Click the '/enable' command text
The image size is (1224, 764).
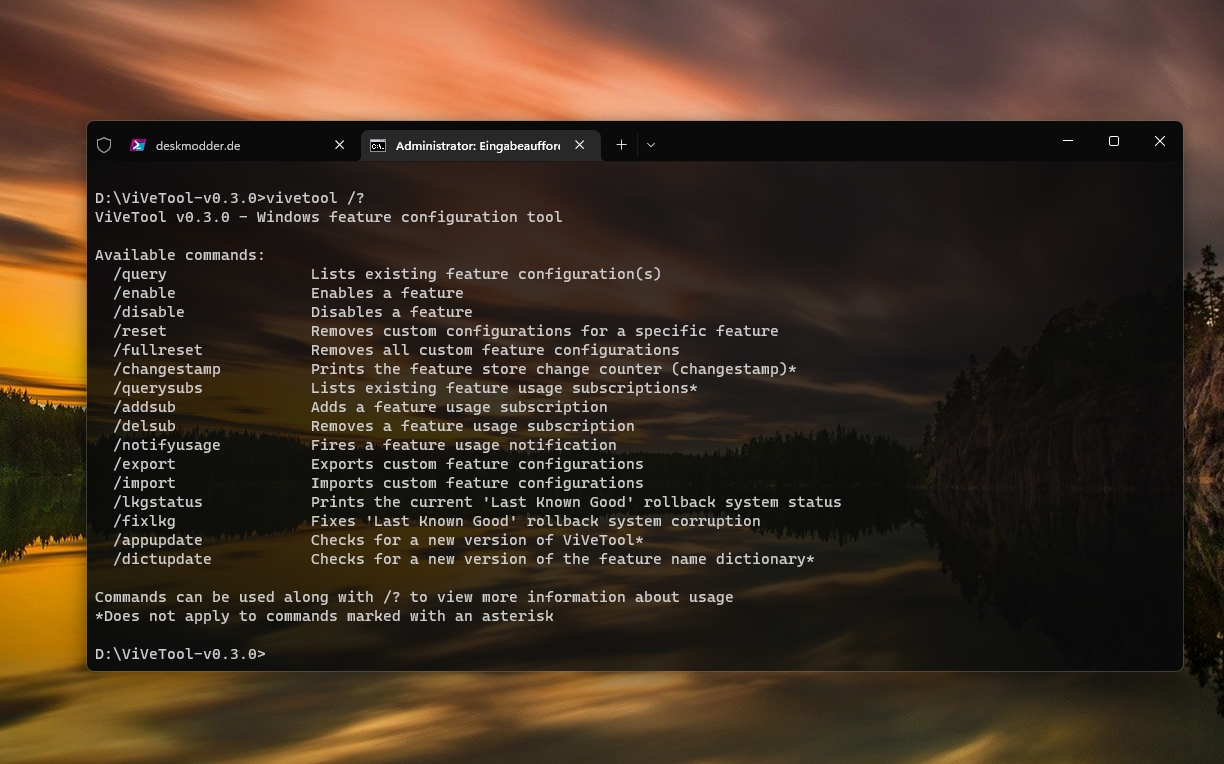(x=144, y=293)
